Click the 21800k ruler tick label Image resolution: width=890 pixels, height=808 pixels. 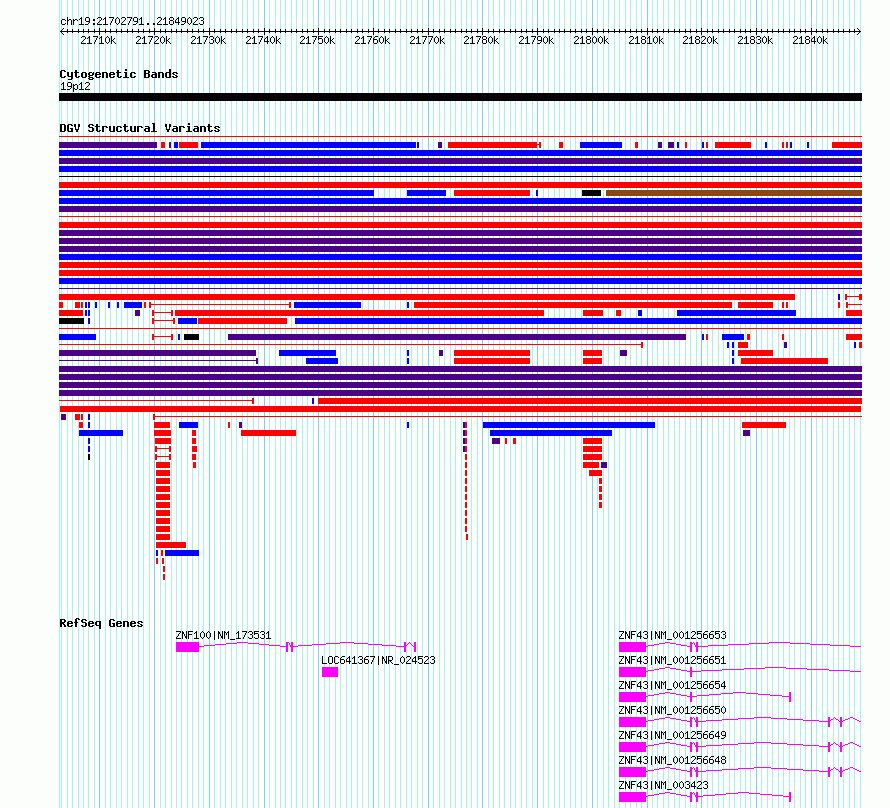tap(591, 40)
